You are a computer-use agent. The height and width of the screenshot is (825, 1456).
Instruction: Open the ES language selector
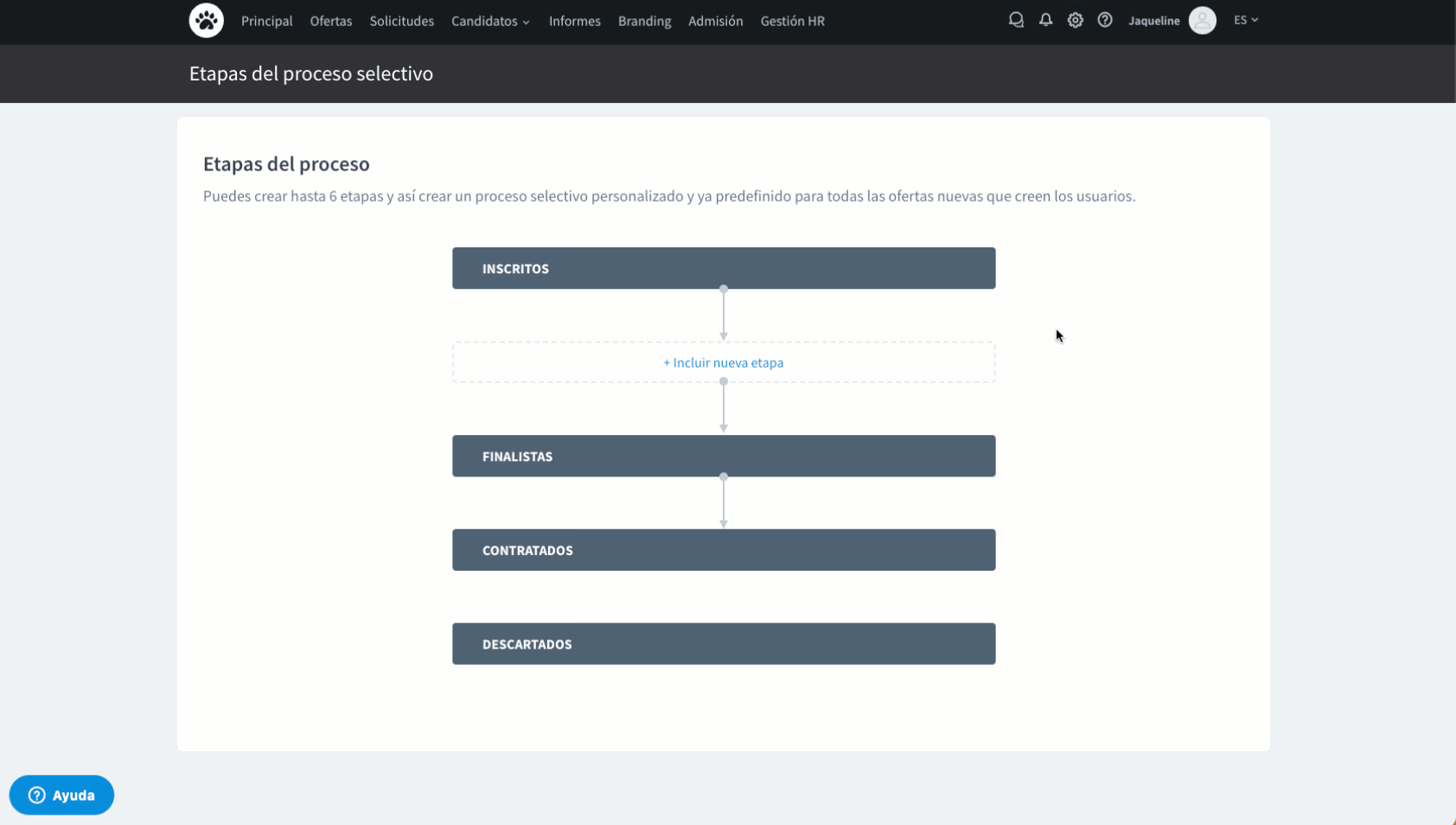pyautogui.click(x=1245, y=20)
